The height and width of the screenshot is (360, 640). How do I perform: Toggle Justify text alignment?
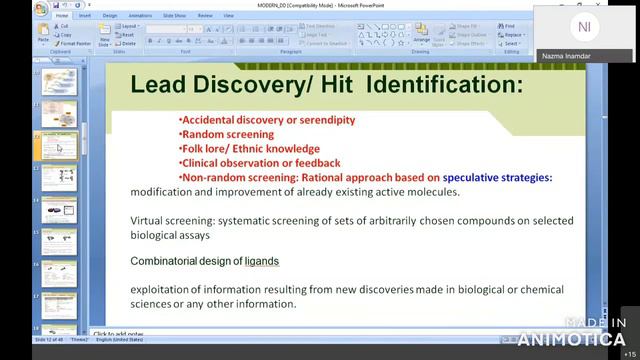270,41
